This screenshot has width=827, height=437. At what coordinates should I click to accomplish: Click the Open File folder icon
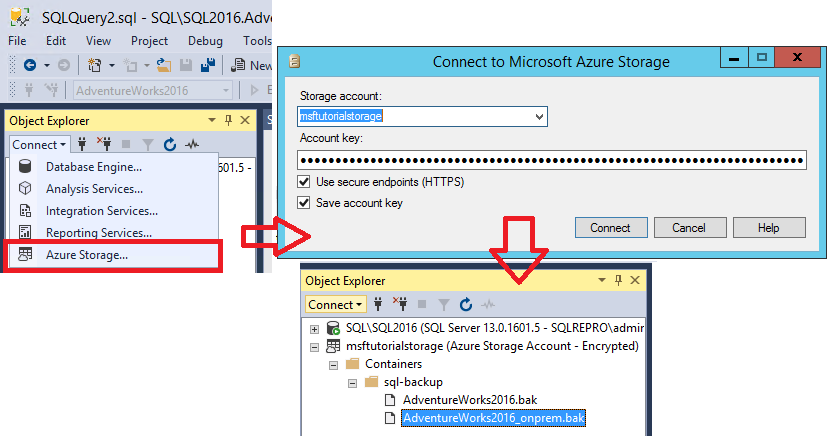point(164,65)
